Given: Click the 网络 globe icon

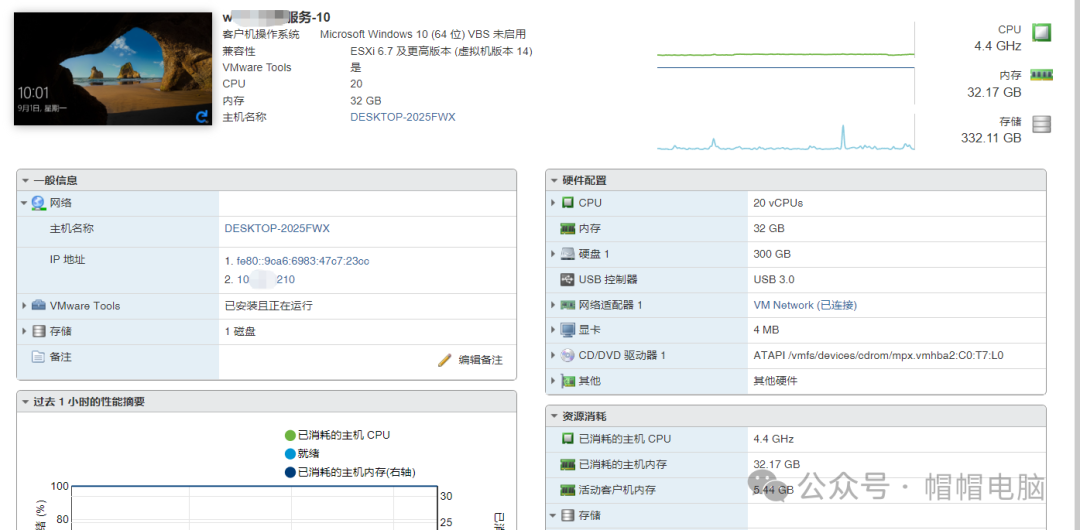Looking at the screenshot, I should tap(39, 203).
